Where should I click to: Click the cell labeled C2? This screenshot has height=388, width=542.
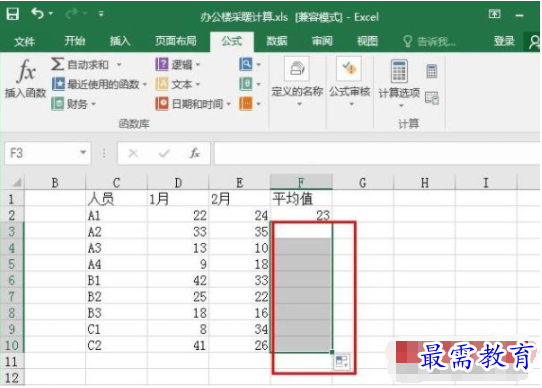point(116,345)
